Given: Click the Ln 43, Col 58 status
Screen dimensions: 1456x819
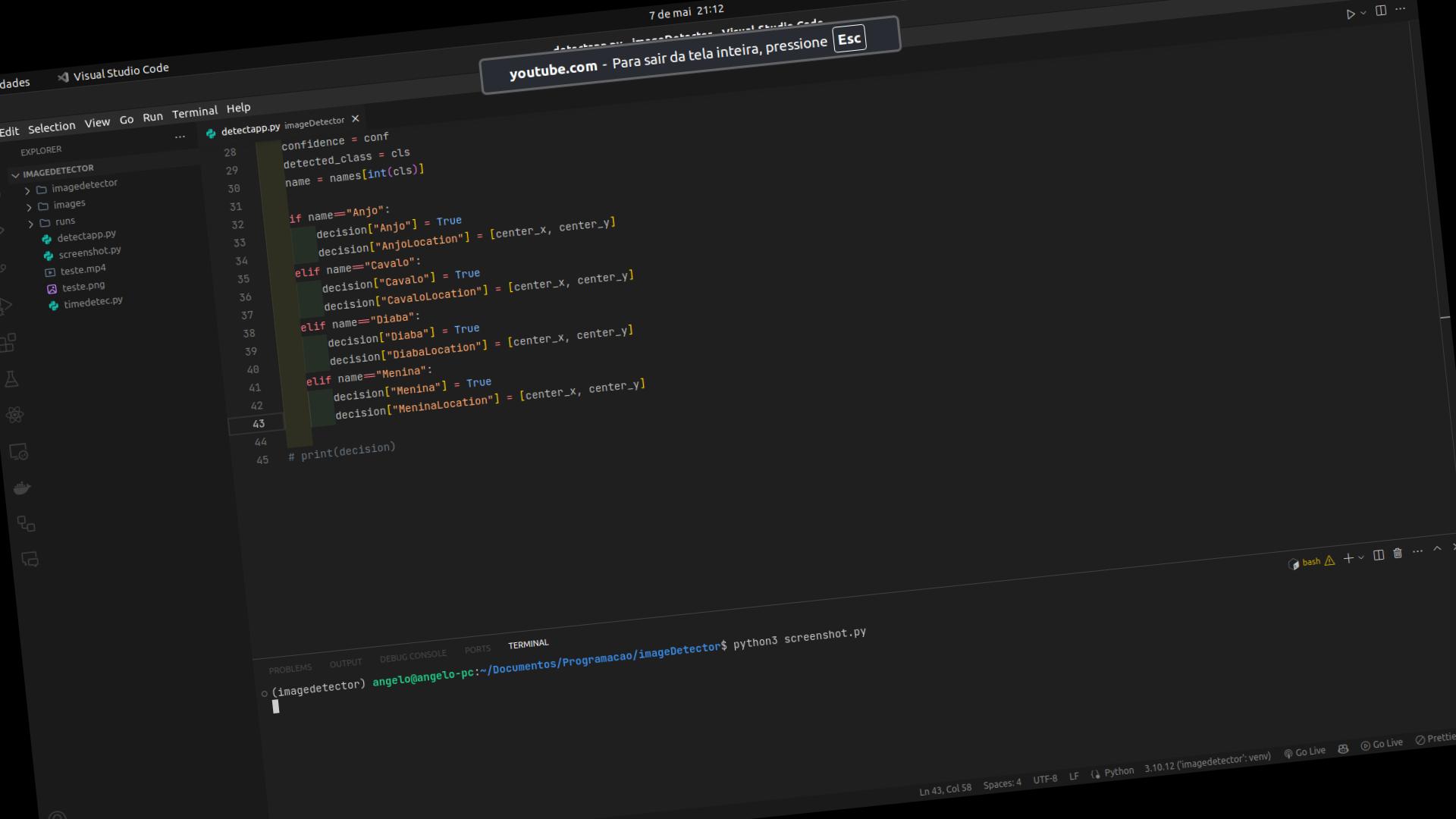Looking at the screenshot, I should pos(945,789).
